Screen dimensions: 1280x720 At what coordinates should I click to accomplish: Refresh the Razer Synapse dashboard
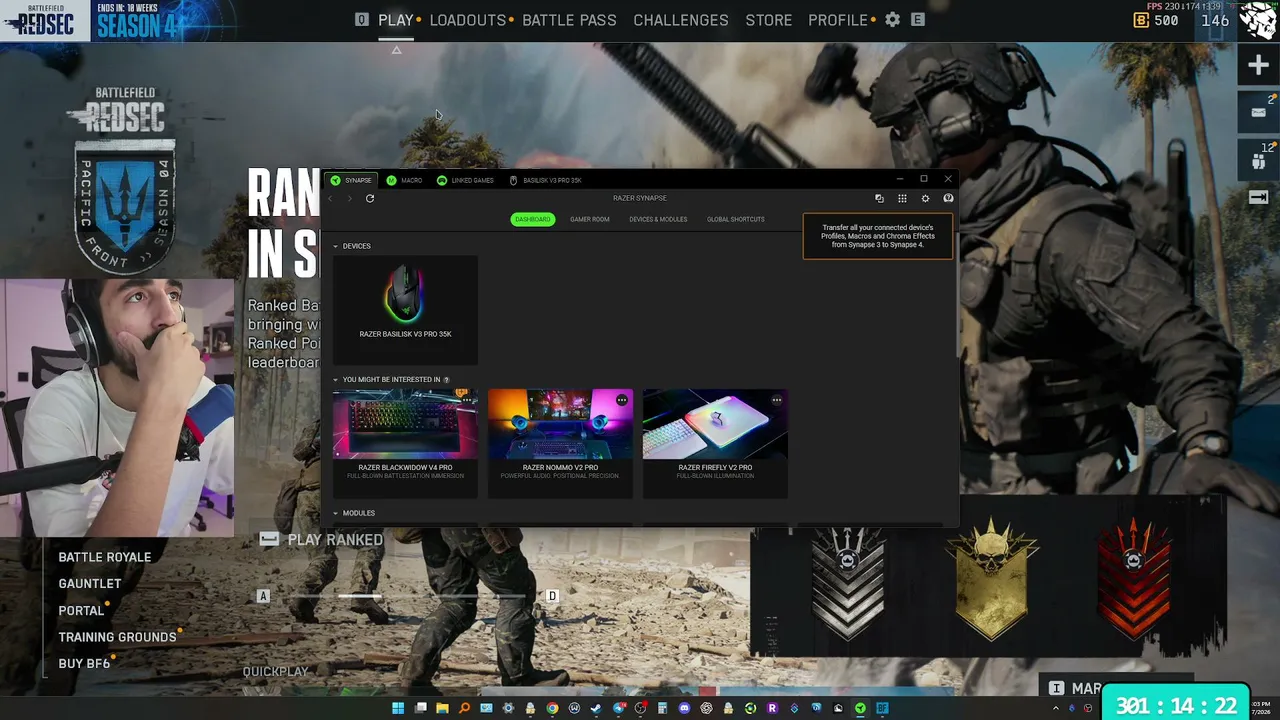coord(370,198)
